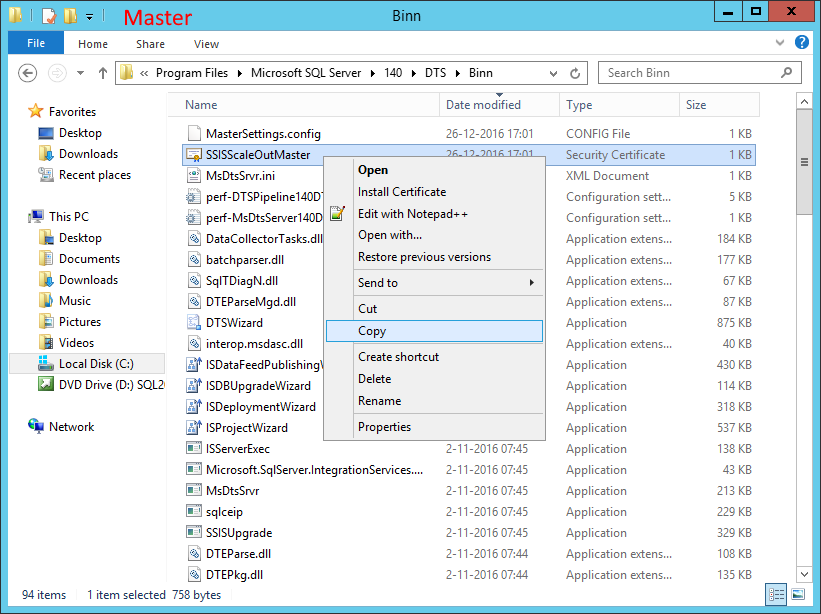821x614 pixels.
Task: Switch to Details view via status bar icon
Action: 776,595
